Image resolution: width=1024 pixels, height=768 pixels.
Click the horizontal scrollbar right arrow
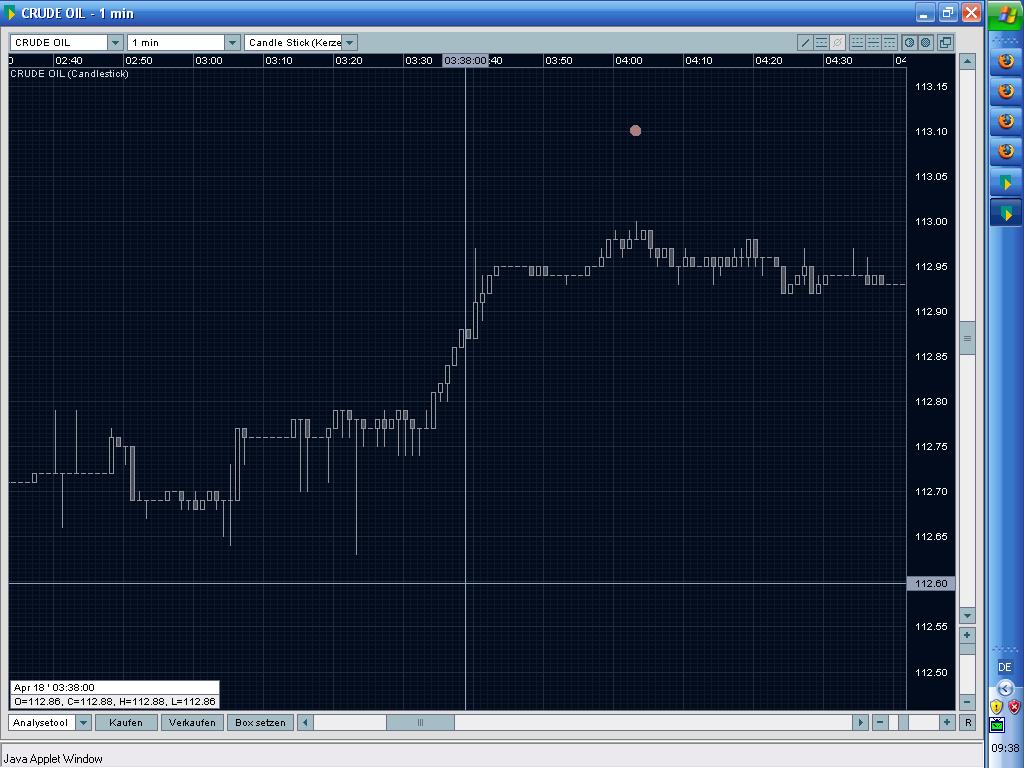(860, 722)
